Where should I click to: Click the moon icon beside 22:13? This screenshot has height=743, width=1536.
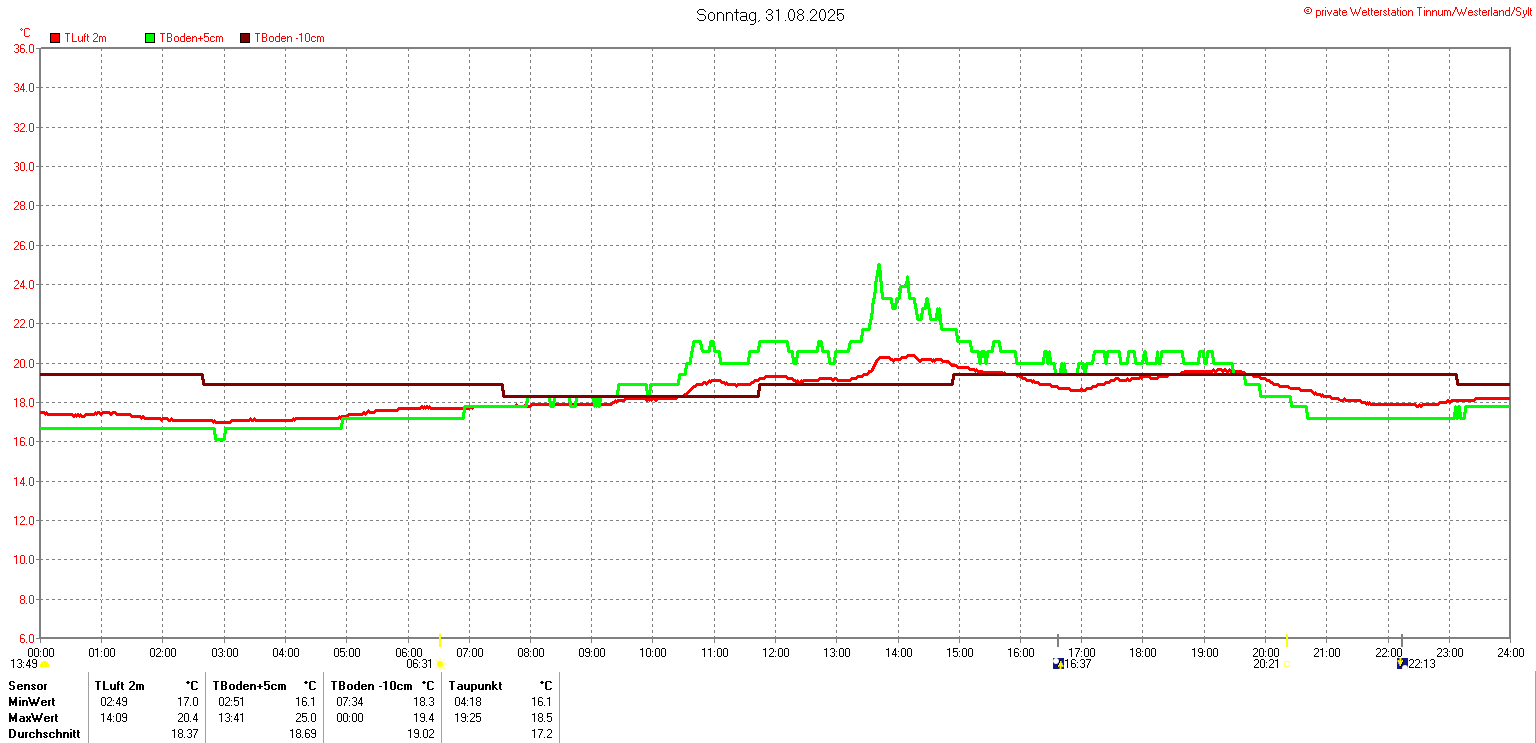click(1402, 664)
